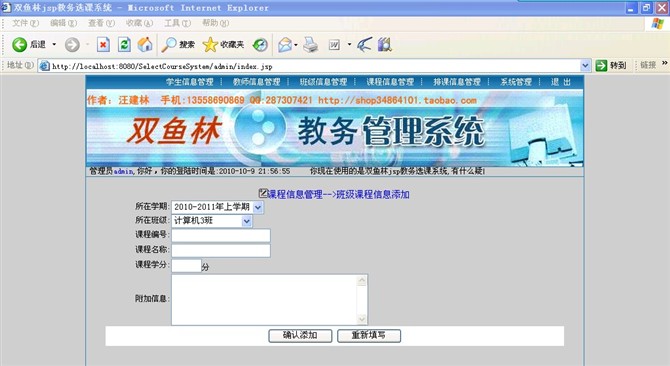Open the 查看 (View) menu
This screenshot has height=366, width=670.
coord(101,23)
